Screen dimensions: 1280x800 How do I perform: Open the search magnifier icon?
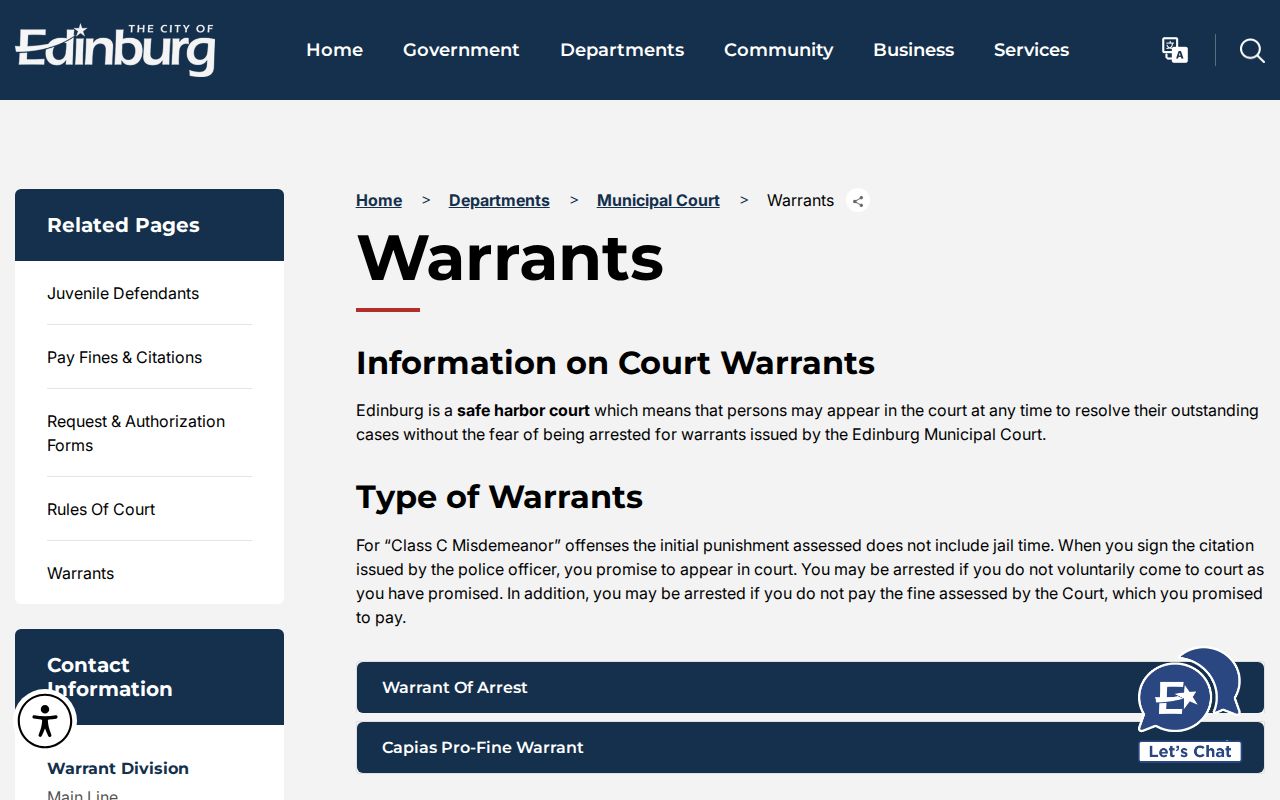(x=1252, y=50)
